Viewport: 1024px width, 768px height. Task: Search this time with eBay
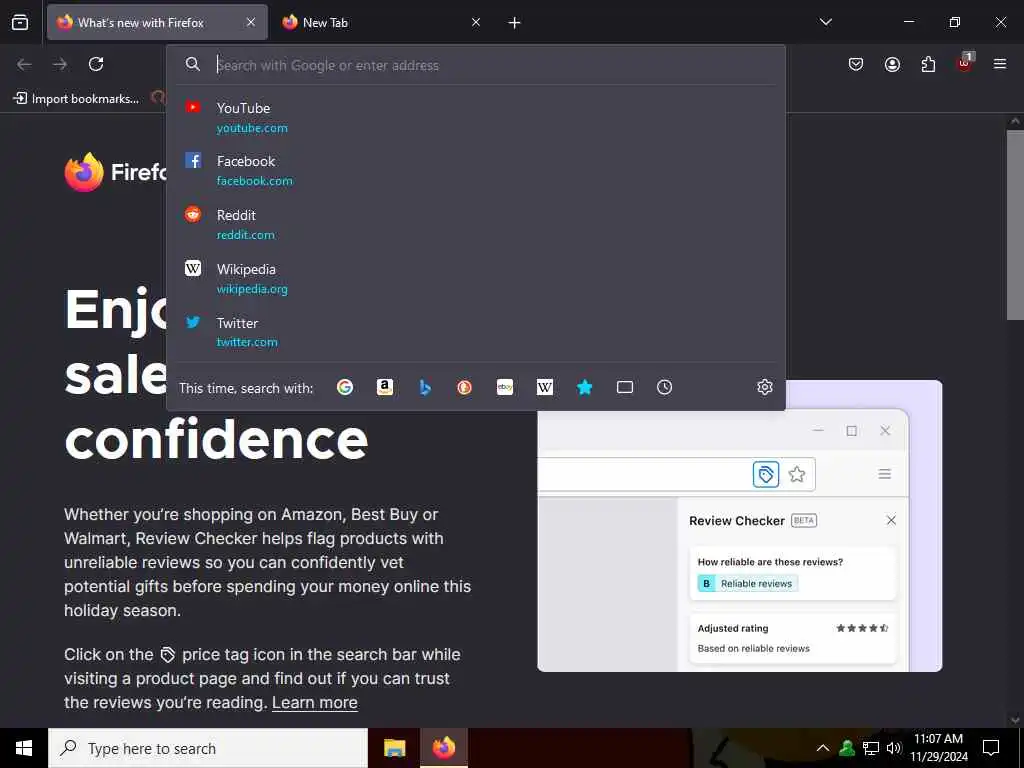point(505,387)
